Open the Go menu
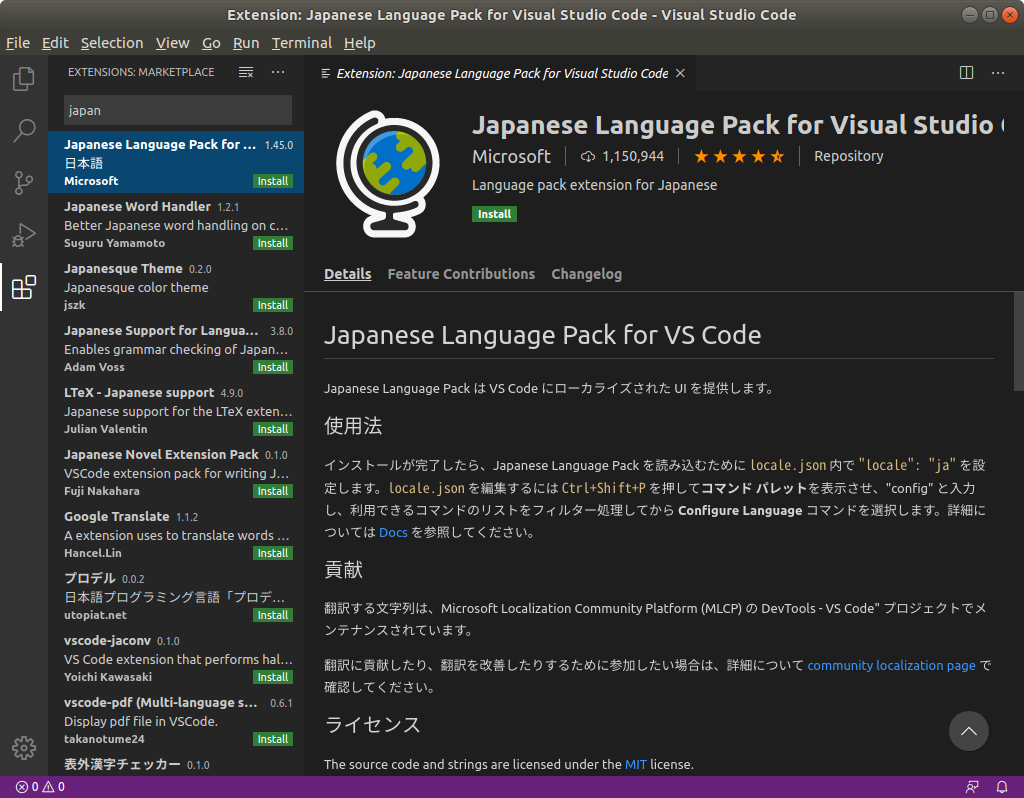1024x798 pixels. [211, 43]
